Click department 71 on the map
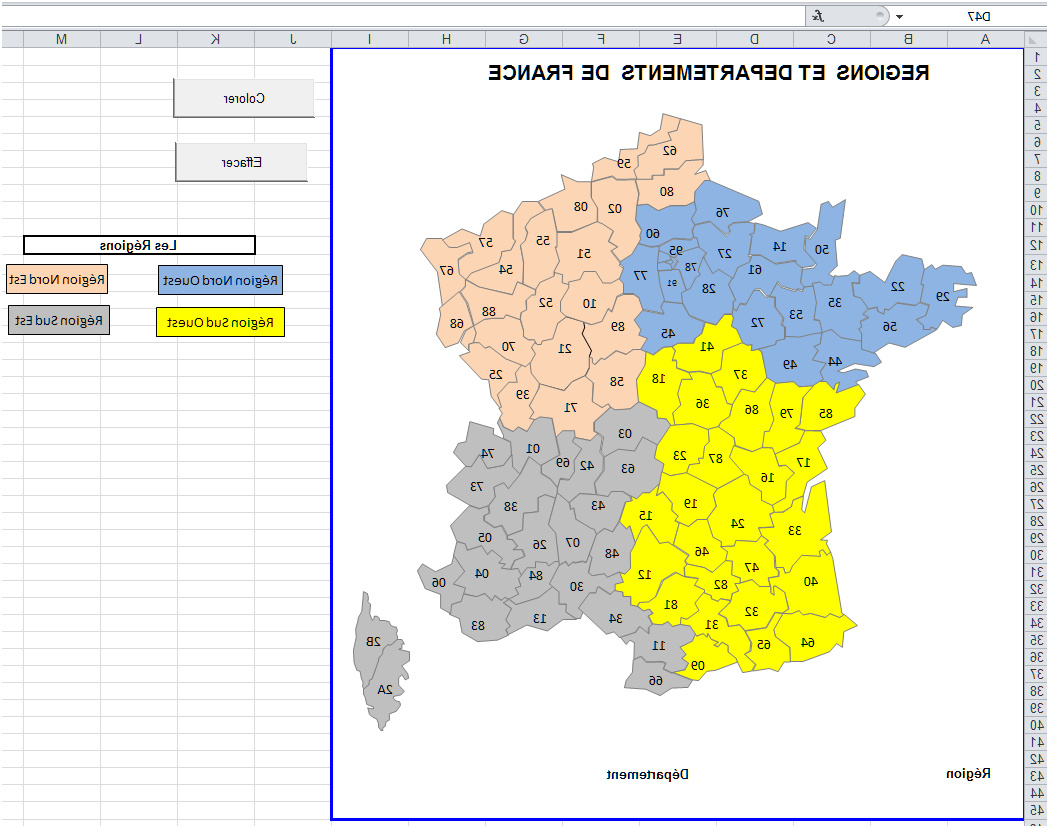The width and height of the screenshot is (1049, 828). (x=570, y=407)
